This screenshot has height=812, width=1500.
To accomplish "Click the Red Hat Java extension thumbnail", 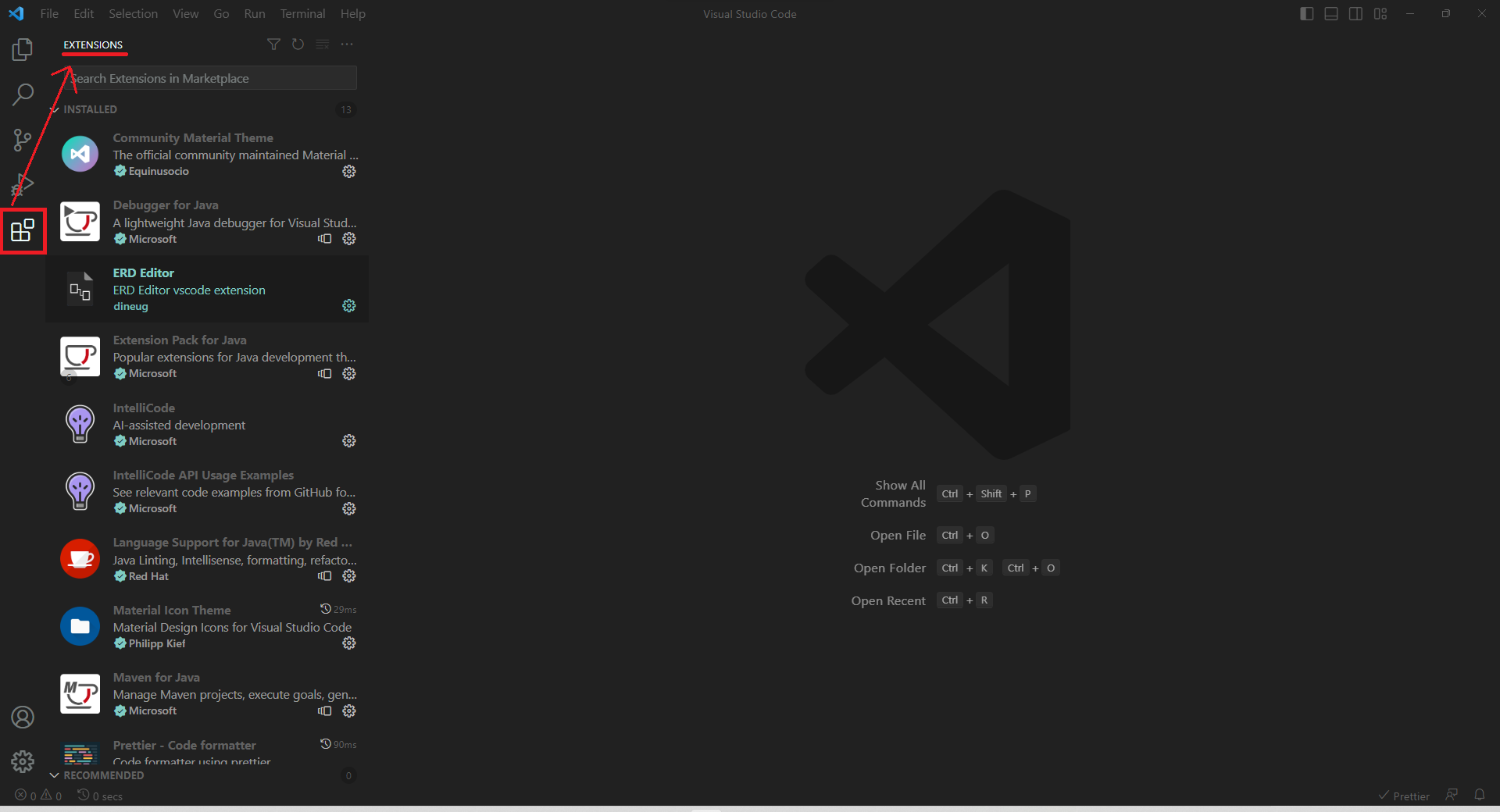I will coord(80,558).
